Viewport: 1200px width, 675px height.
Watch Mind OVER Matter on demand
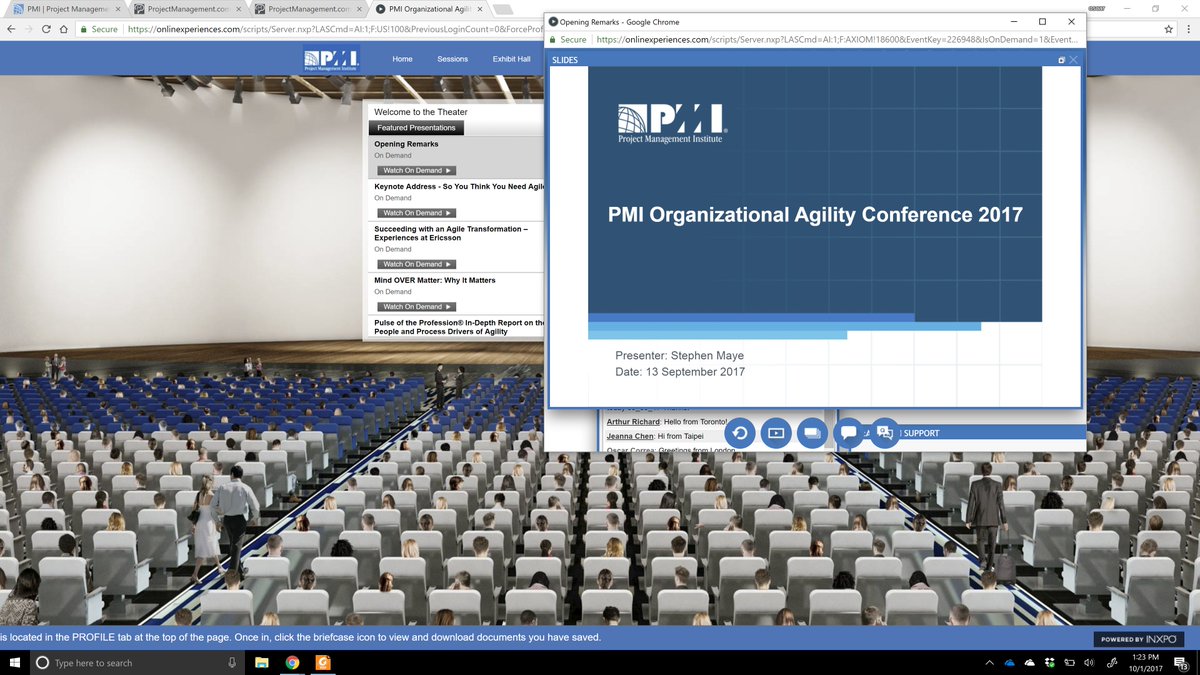pos(418,306)
